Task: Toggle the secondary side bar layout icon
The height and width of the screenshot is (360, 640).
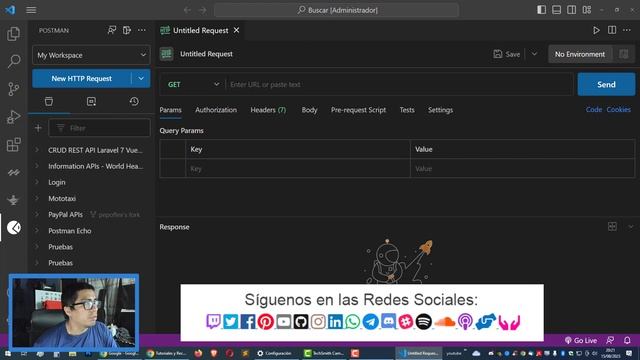Action: click(571, 10)
